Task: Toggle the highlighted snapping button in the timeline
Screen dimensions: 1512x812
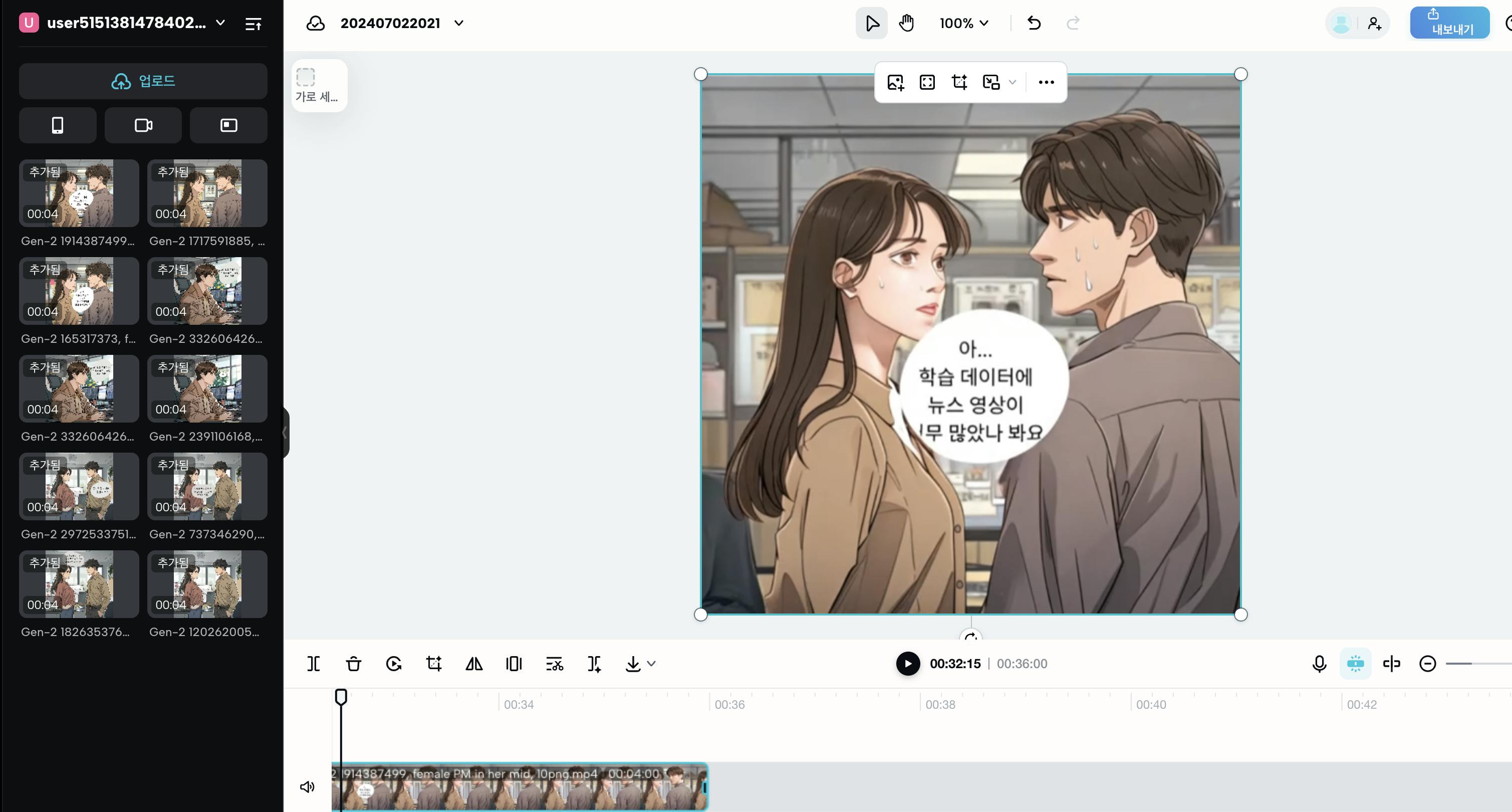Action: (x=1355, y=664)
